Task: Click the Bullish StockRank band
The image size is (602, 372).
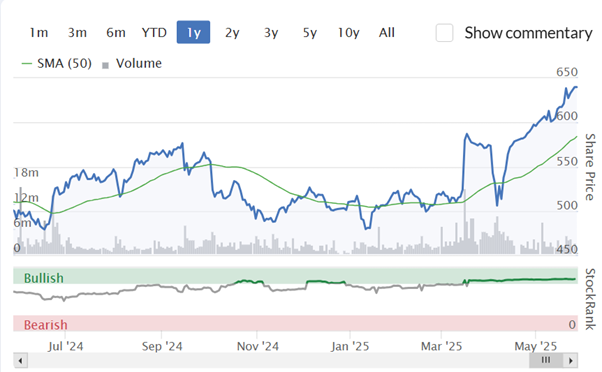Action: click(x=295, y=276)
